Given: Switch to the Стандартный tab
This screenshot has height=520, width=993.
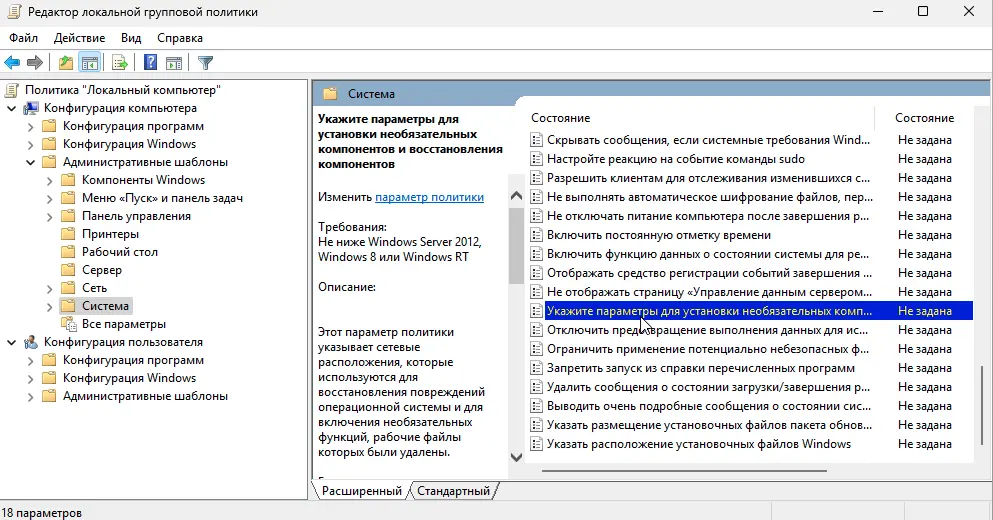Looking at the screenshot, I should 453,491.
